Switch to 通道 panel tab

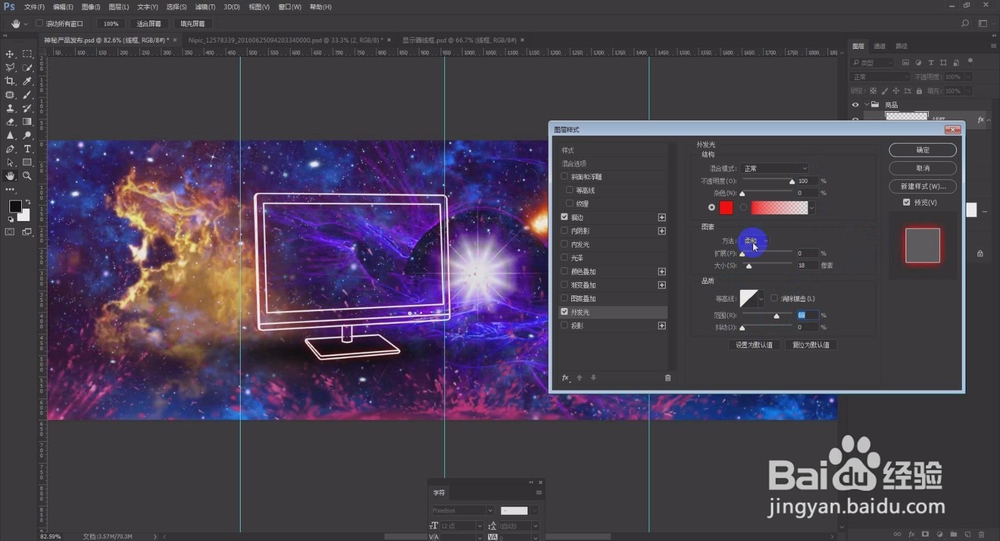pyautogui.click(x=879, y=46)
